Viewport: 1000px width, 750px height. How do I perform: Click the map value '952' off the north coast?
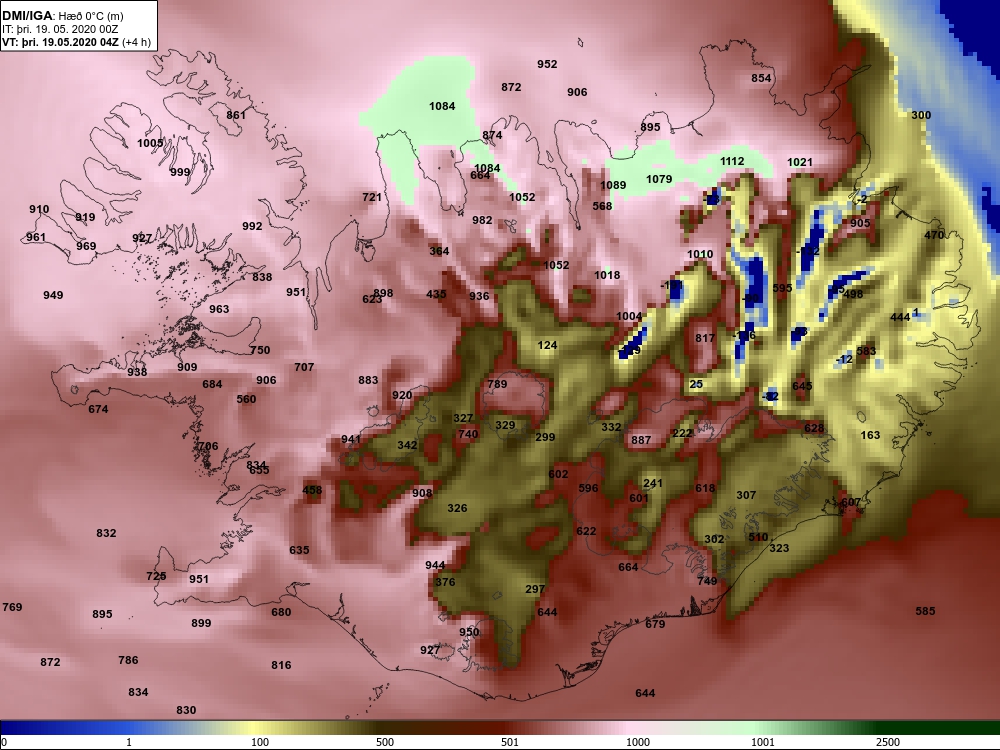(547, 64)
